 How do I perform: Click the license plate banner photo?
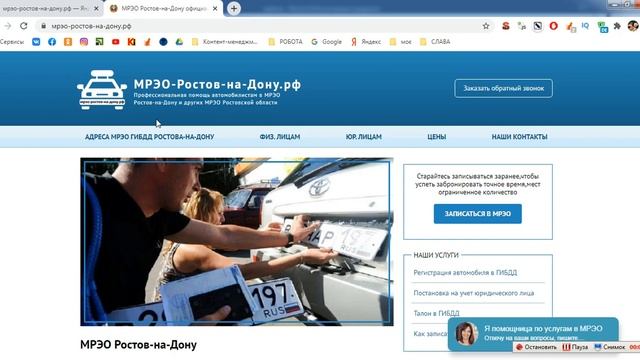(x=237, y=242)
